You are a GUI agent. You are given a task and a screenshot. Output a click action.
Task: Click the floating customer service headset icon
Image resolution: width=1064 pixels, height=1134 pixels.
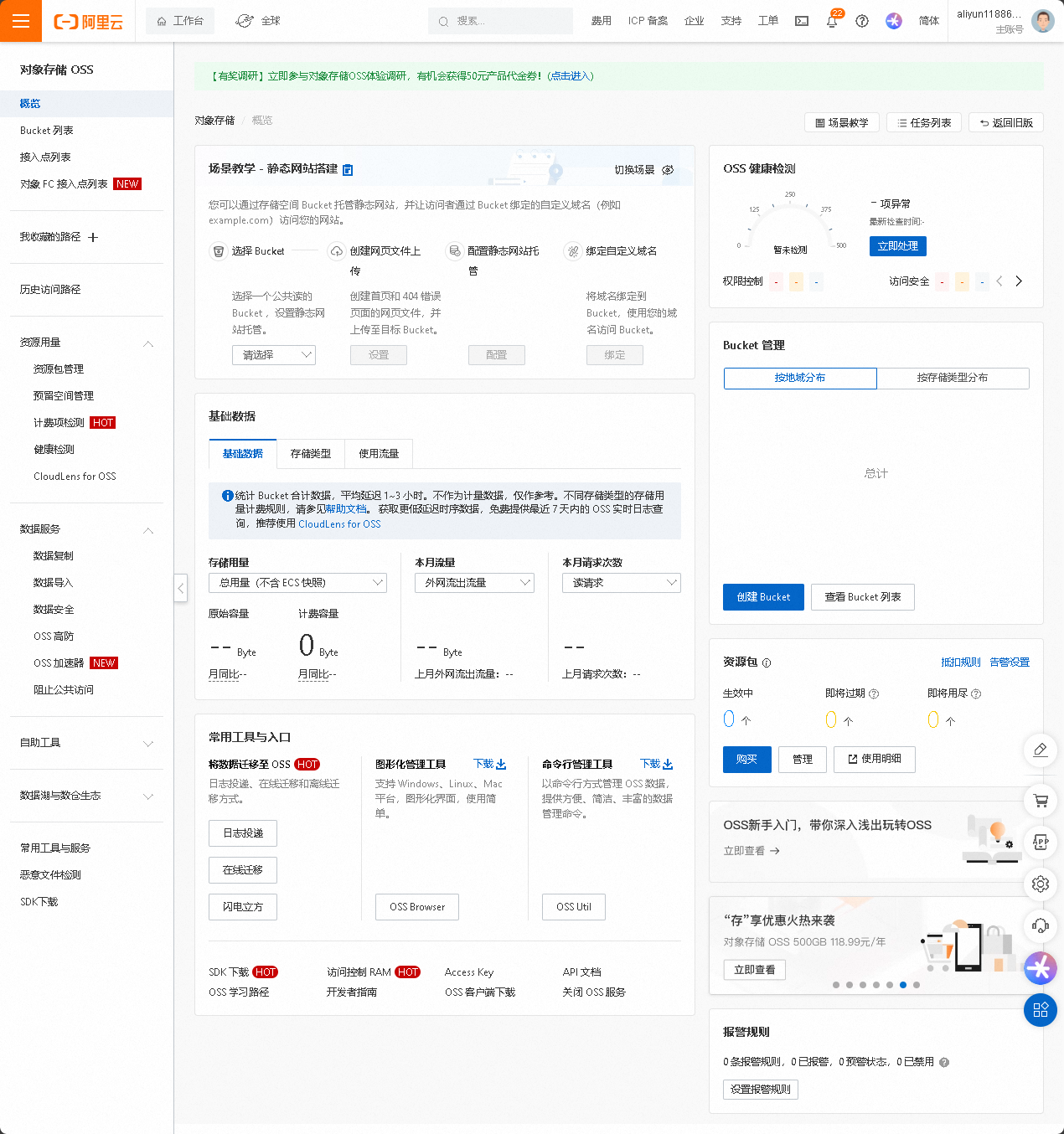[1041, 925]
